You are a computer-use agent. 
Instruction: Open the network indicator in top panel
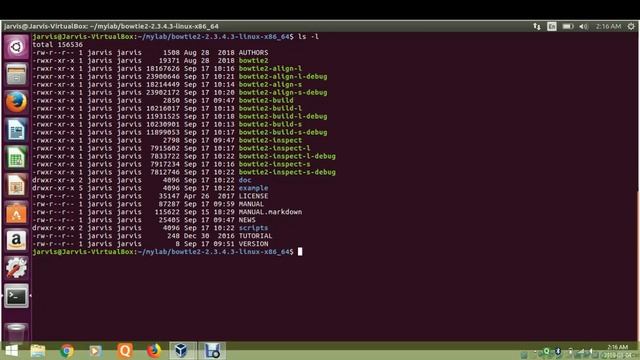pyautogui.click(x=537, y=27)
